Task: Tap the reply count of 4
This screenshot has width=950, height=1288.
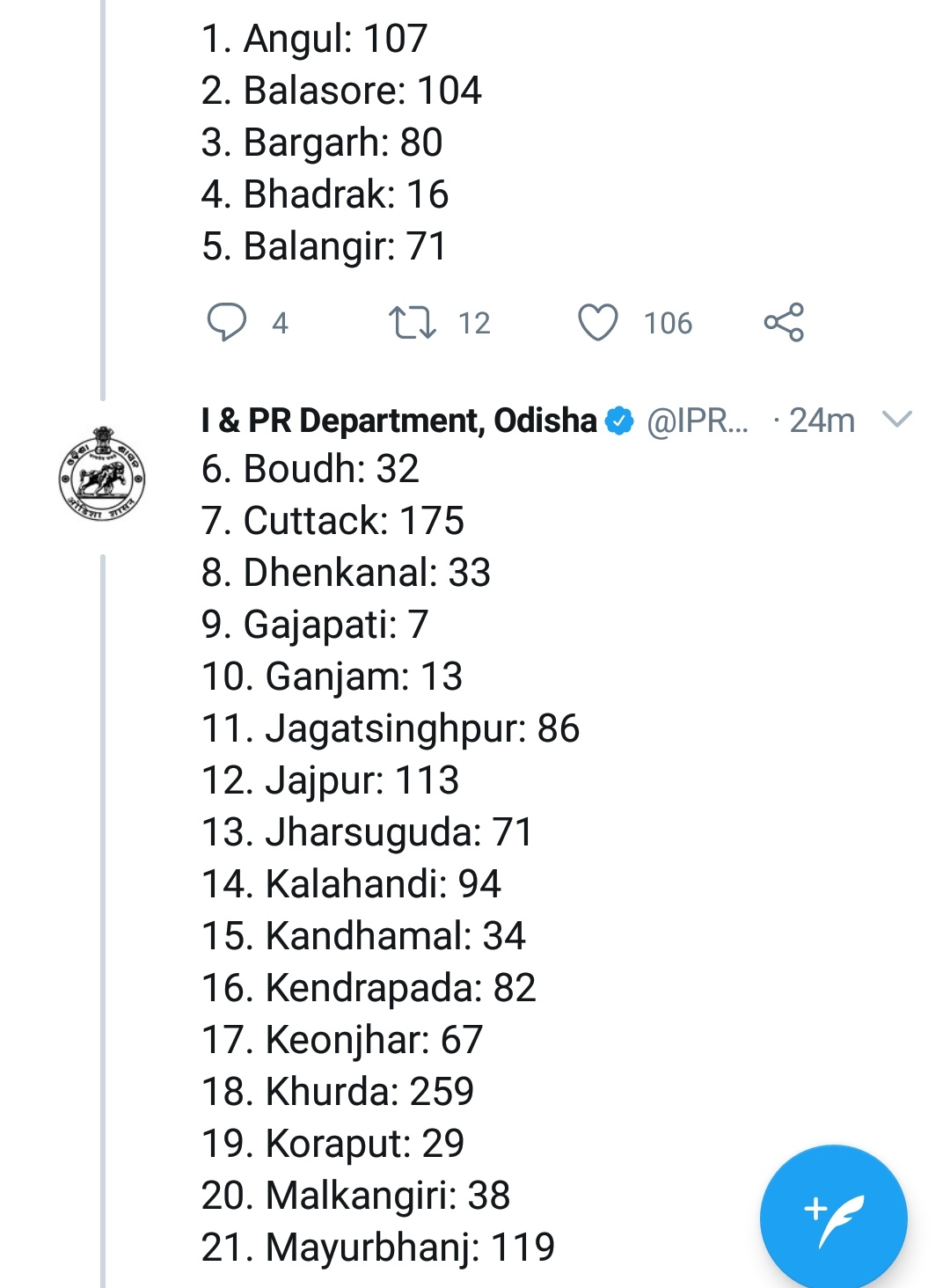Action: (280, 324)
